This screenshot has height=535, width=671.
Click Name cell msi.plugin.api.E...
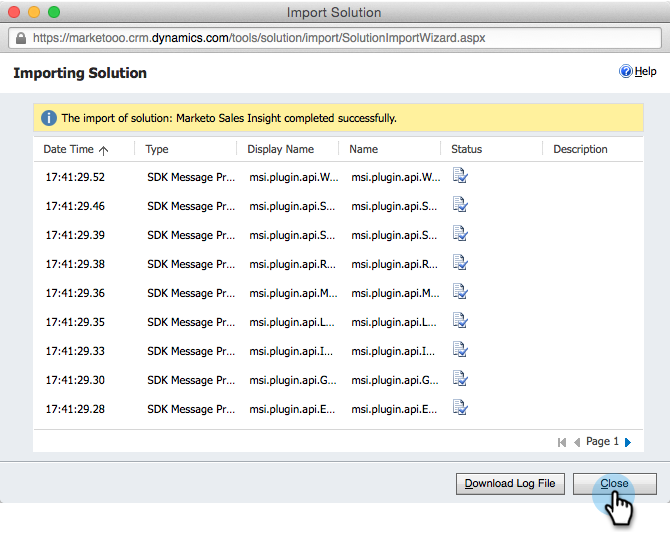coord(394,409)
